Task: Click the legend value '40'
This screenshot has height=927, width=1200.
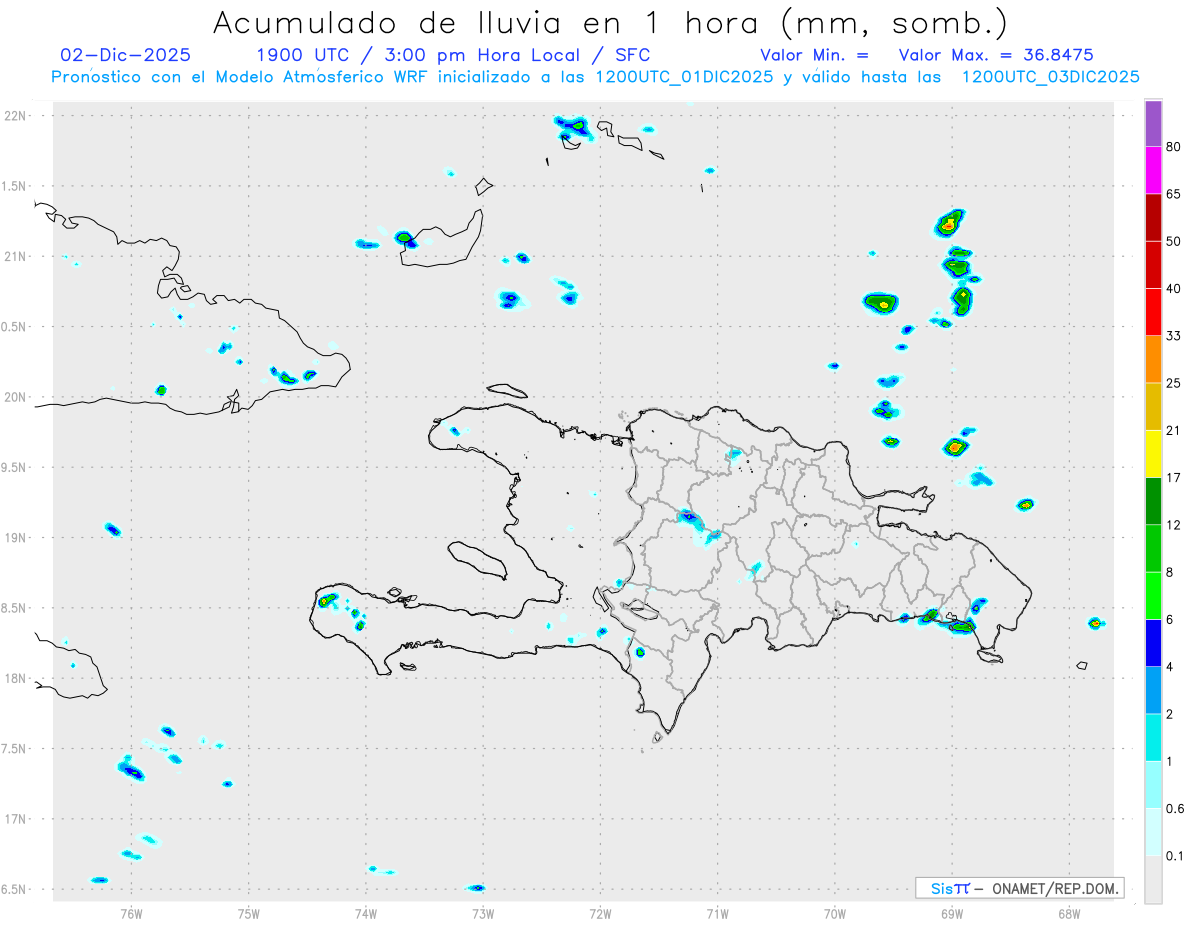Action: 1174,289
